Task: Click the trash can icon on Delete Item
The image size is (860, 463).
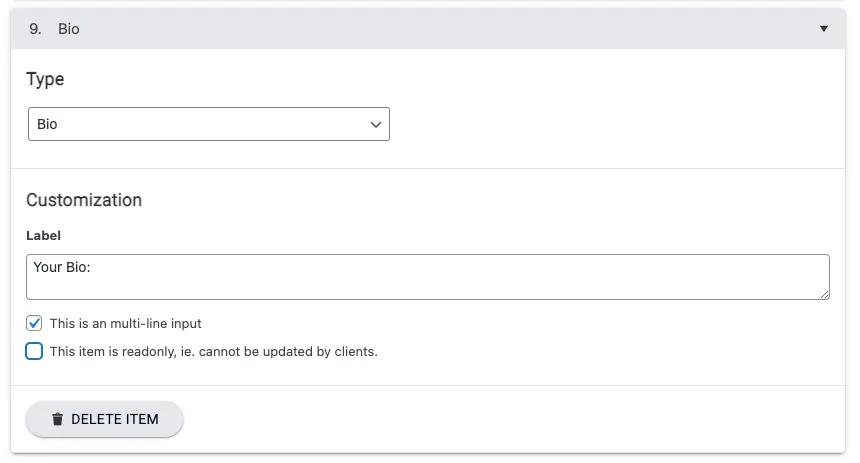Action: [x=57, y=419]
